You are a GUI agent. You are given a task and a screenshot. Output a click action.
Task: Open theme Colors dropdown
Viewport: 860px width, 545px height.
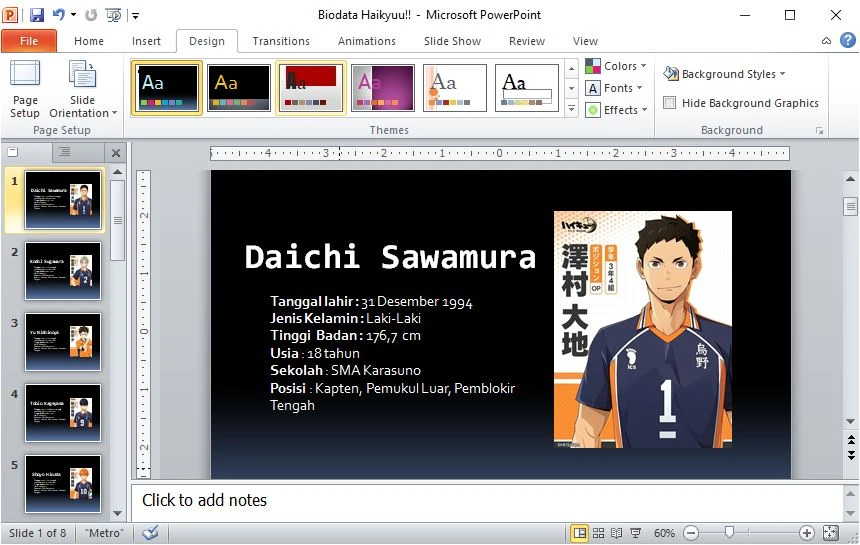tap(616, 66)
